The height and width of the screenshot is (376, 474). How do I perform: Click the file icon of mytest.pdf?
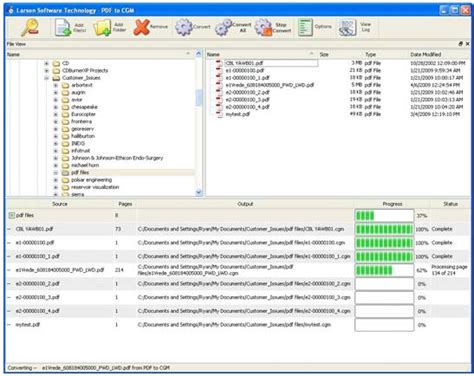[x=219, y=114]
